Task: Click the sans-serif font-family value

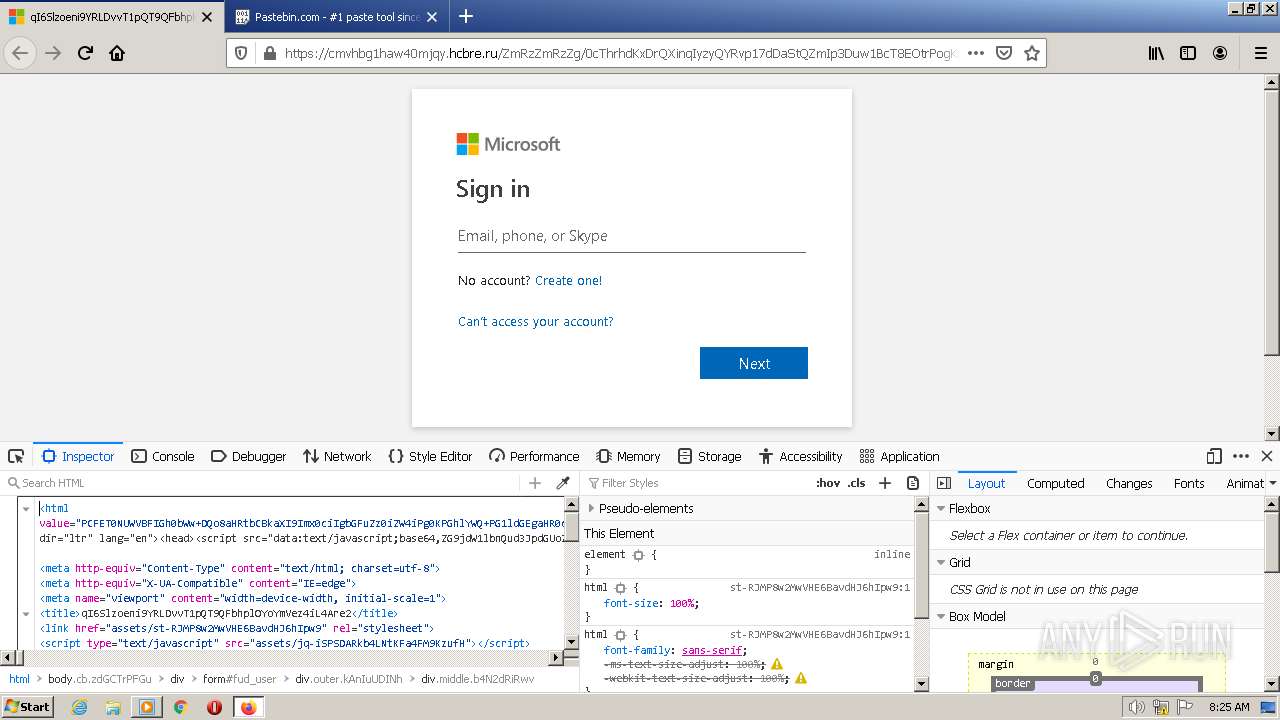Action: click(713, 650)
